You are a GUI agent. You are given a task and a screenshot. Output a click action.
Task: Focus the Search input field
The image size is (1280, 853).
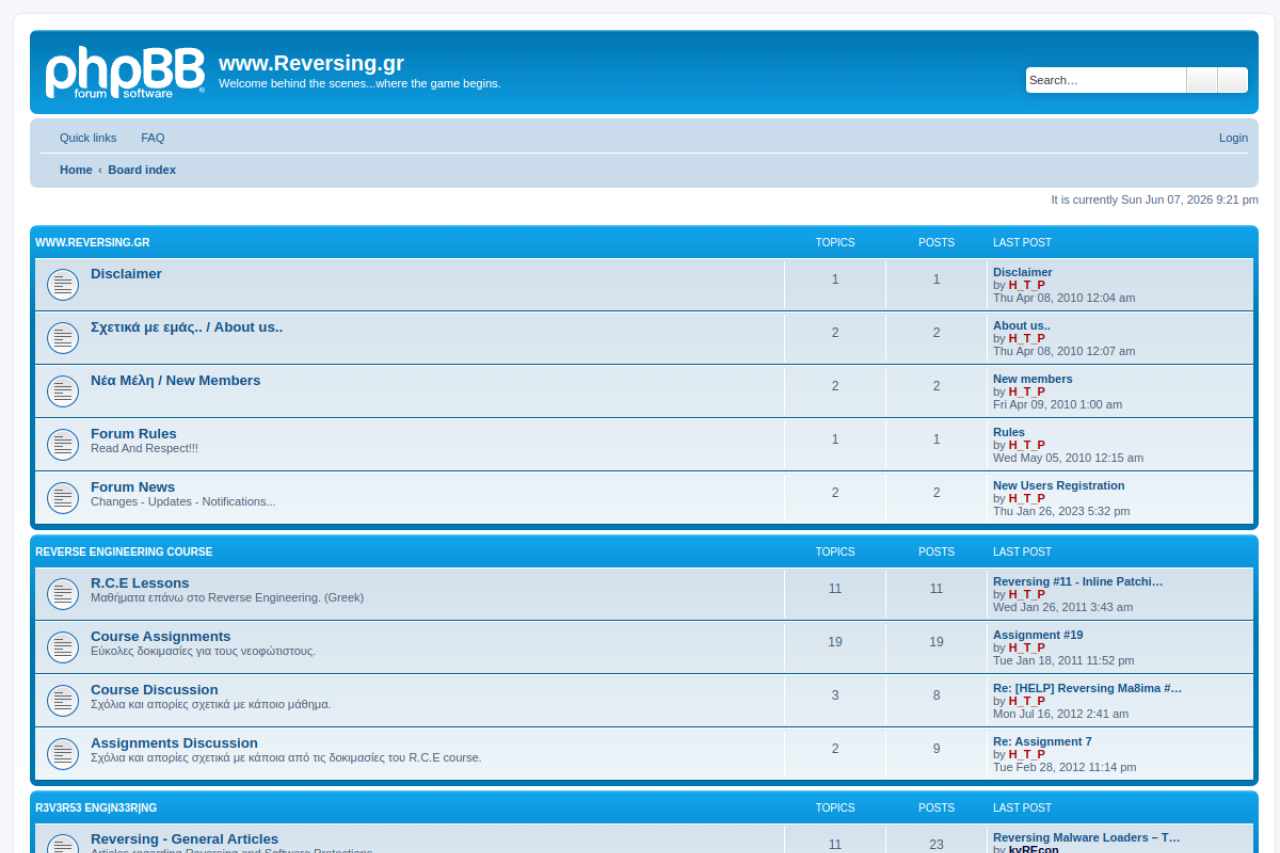tap(1106, 80)
